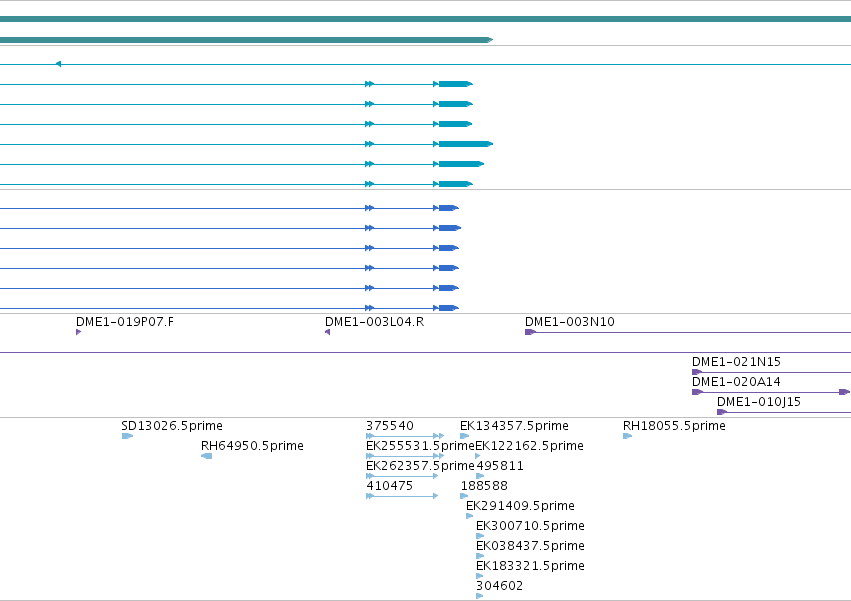Click the purple arrow glyph under DME1-019P07.F

point(79,332)
